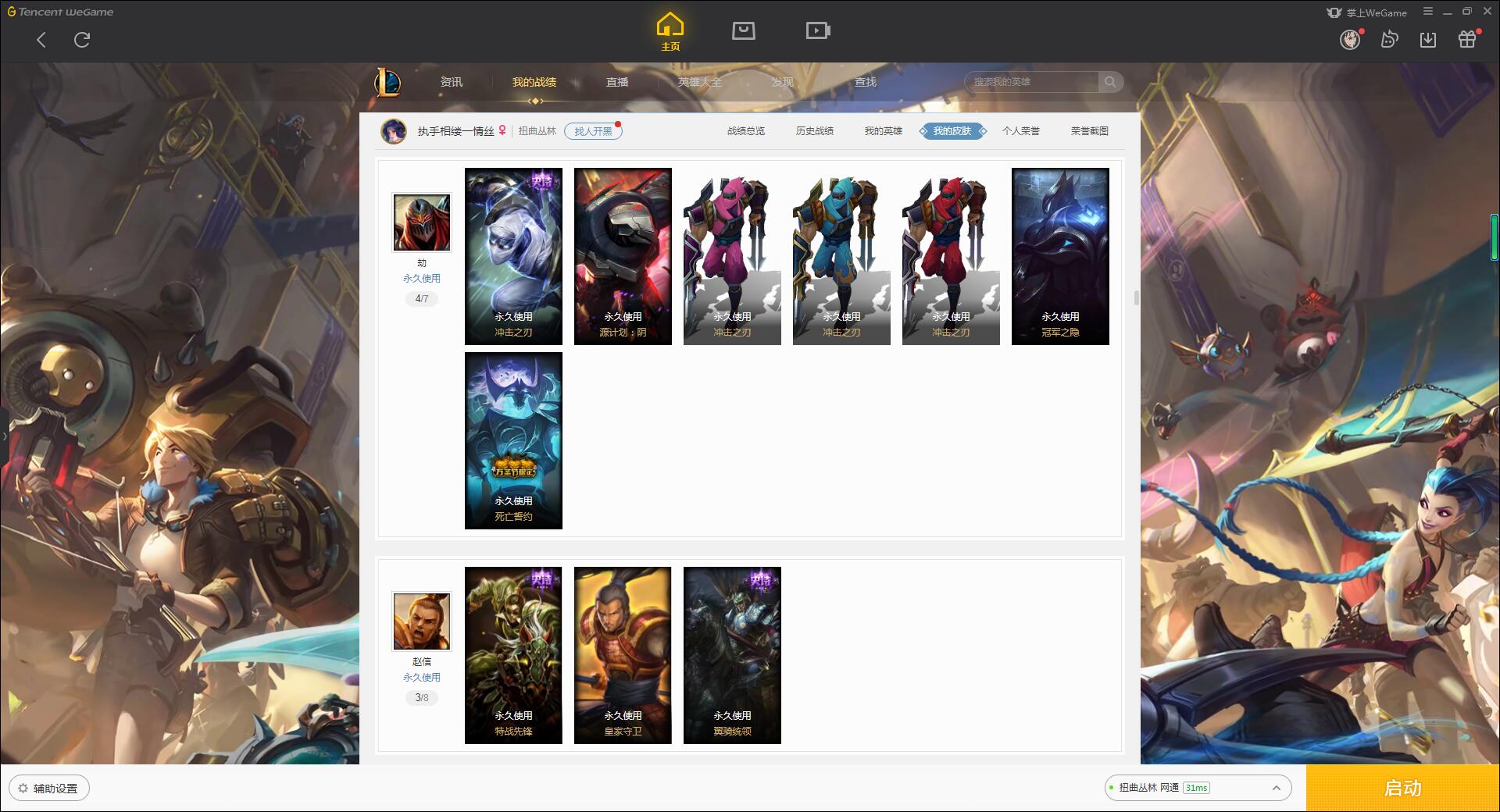Refresh the page with the reload icon
Screen dimensions: 1500x812
(x=82, y=40)
